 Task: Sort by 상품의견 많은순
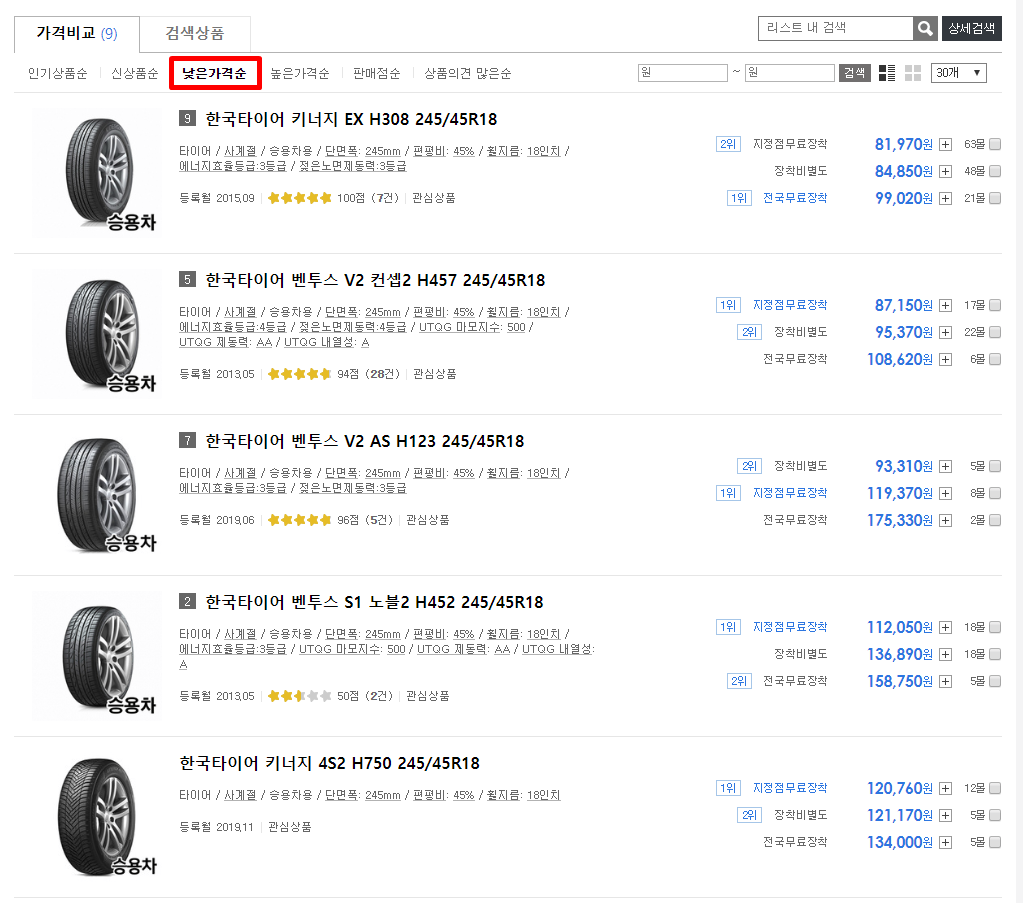tap(468, 73)
